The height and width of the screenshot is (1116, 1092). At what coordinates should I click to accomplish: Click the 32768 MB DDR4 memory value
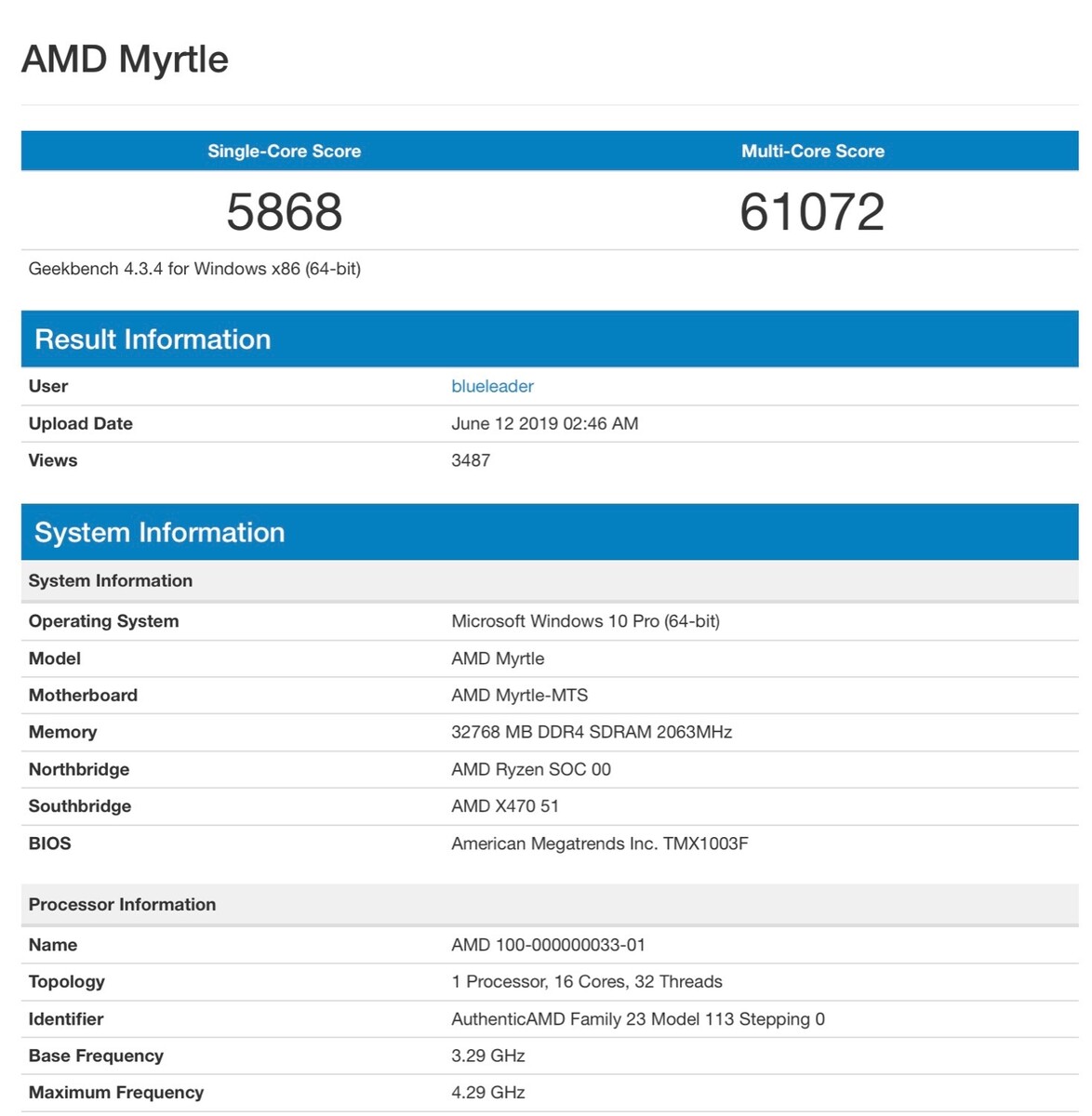[x=592, y=732]
